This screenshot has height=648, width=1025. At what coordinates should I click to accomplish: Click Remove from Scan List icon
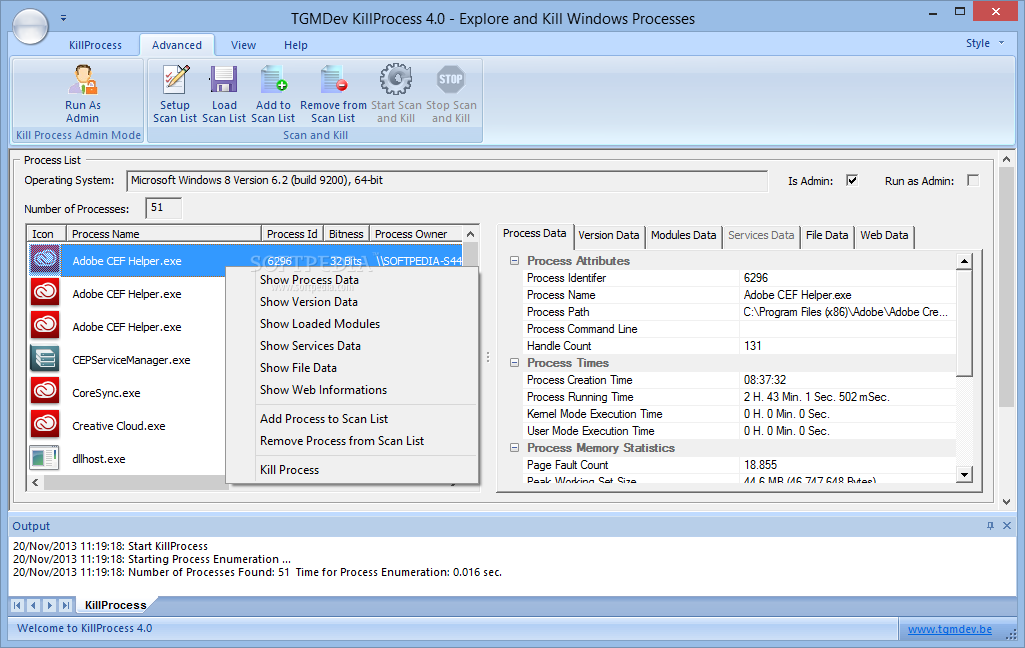[x=333, y=80]
